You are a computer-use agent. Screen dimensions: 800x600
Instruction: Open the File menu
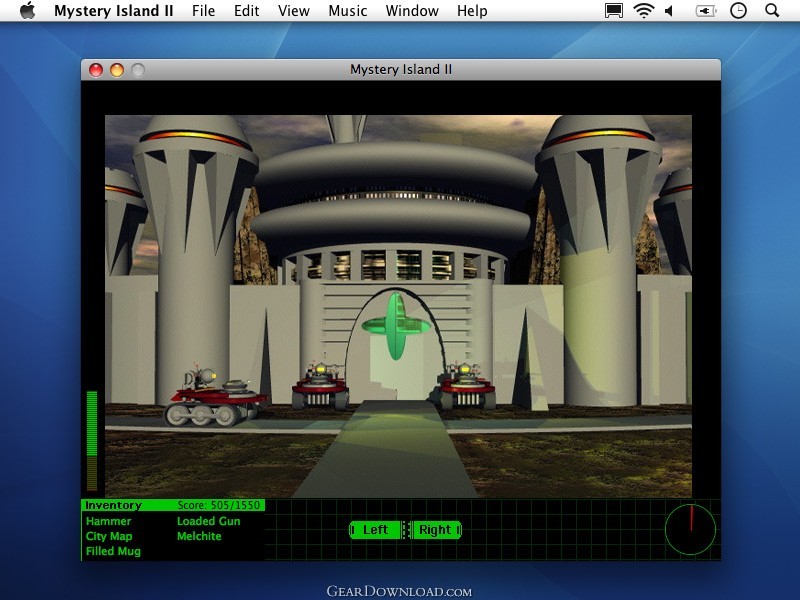[203, 11]
